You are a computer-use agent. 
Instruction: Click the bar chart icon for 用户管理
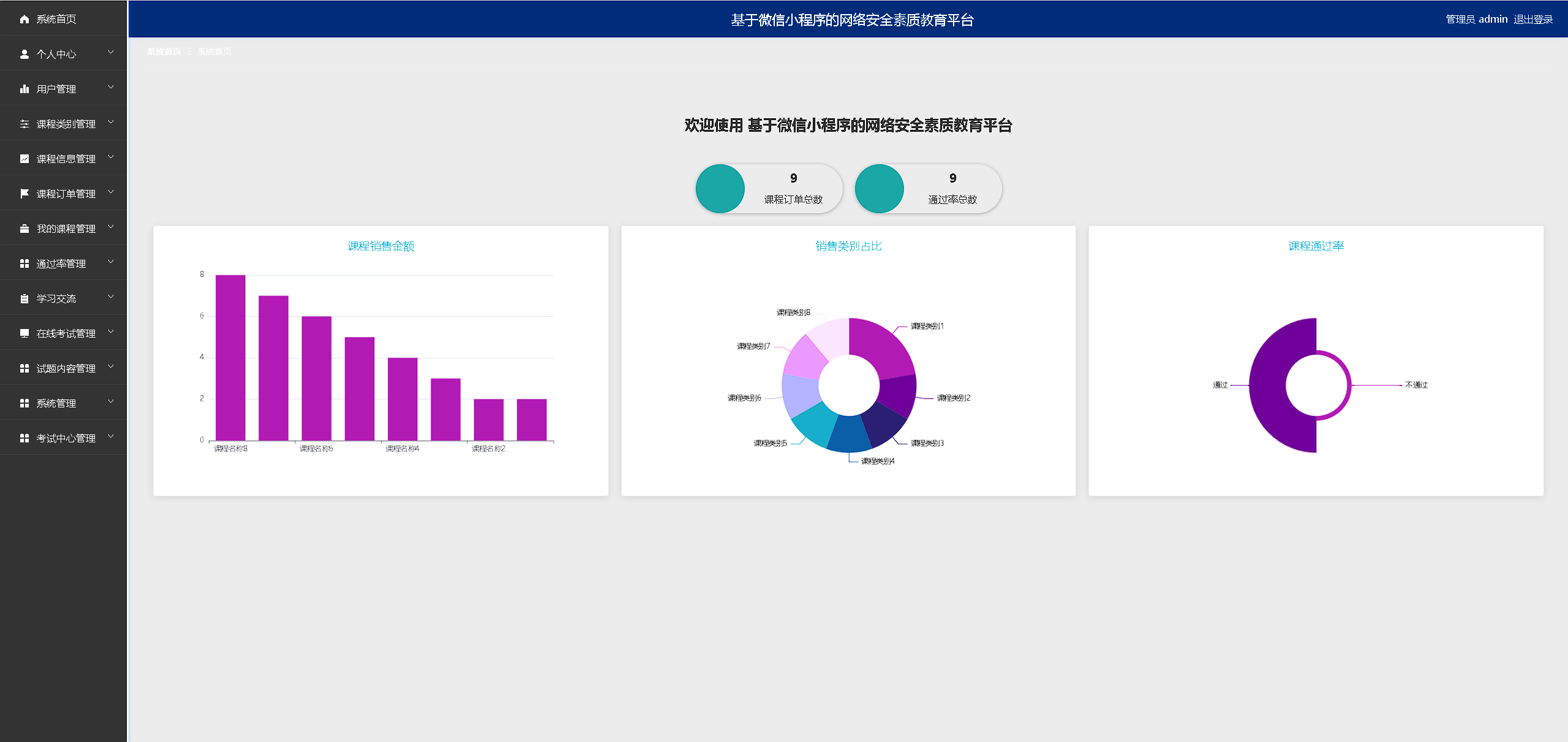(x=24, y=89)
